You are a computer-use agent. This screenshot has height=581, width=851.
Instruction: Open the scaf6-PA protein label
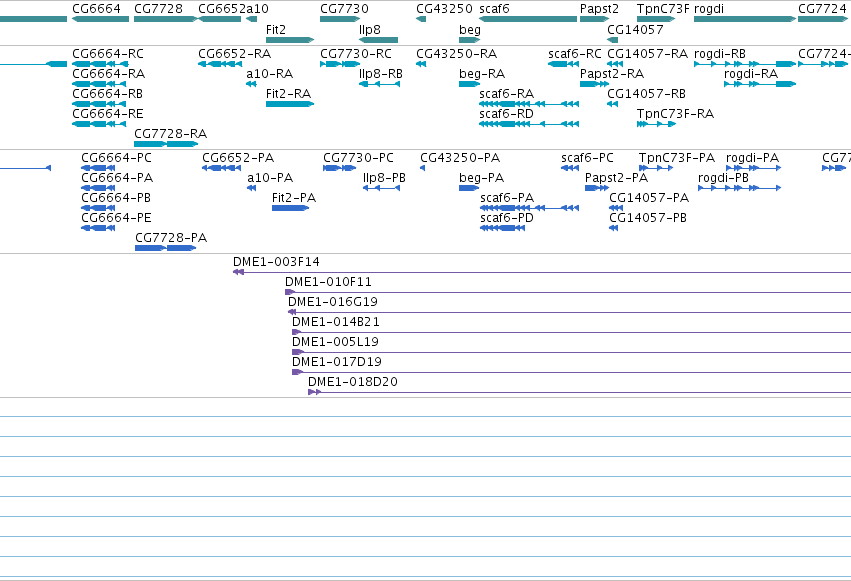pos(507,198)
